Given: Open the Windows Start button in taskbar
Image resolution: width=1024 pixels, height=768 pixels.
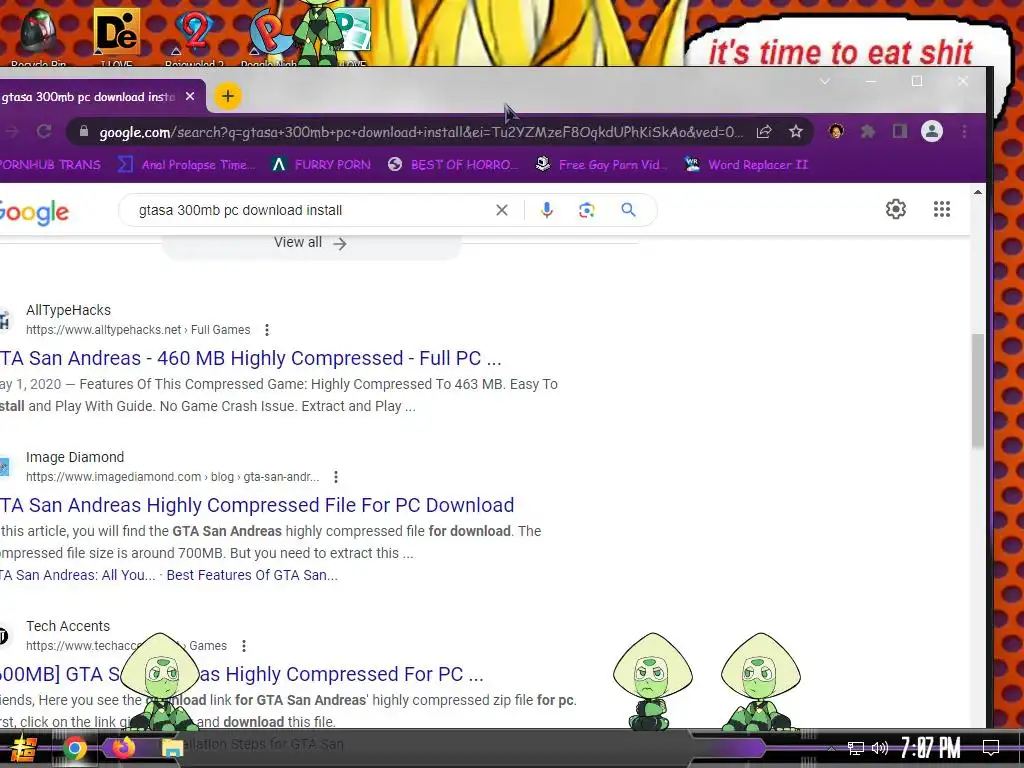Looking at the screenshot, I should [x=23, y=748].
